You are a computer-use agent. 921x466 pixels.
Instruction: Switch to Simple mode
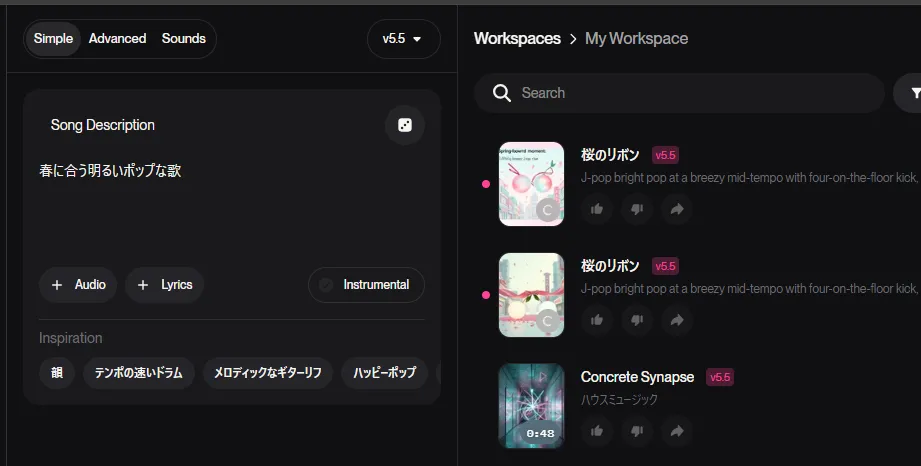point(53,39)
